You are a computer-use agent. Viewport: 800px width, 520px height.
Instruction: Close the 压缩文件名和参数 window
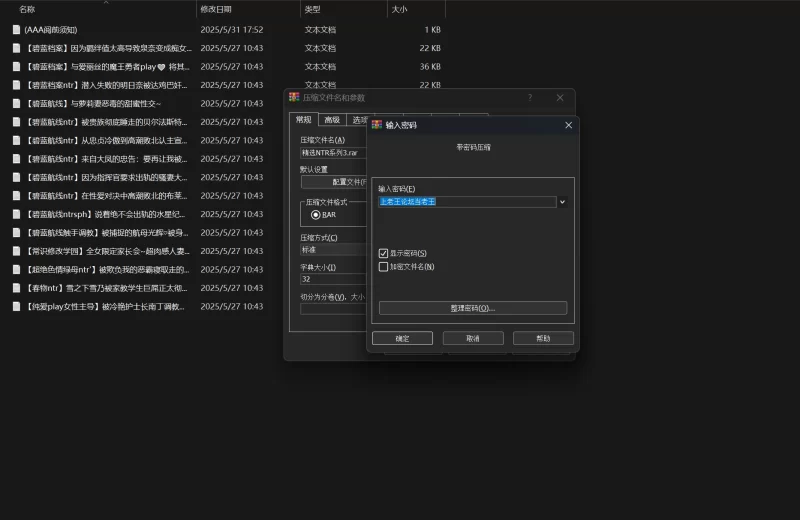(560, 97)
